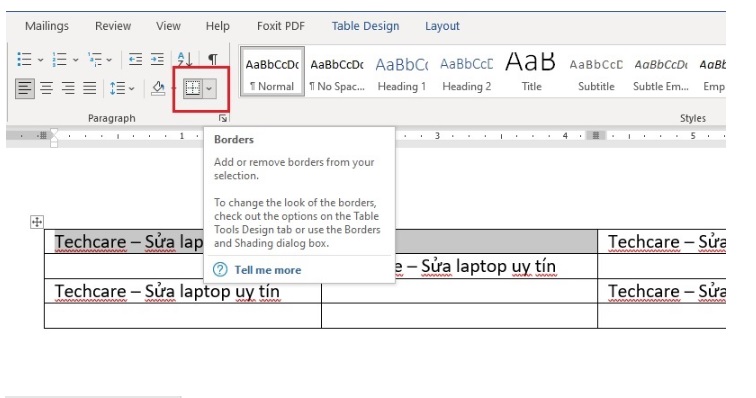
Task: Toggle show paragraph marks
Action: coord(213,59)
